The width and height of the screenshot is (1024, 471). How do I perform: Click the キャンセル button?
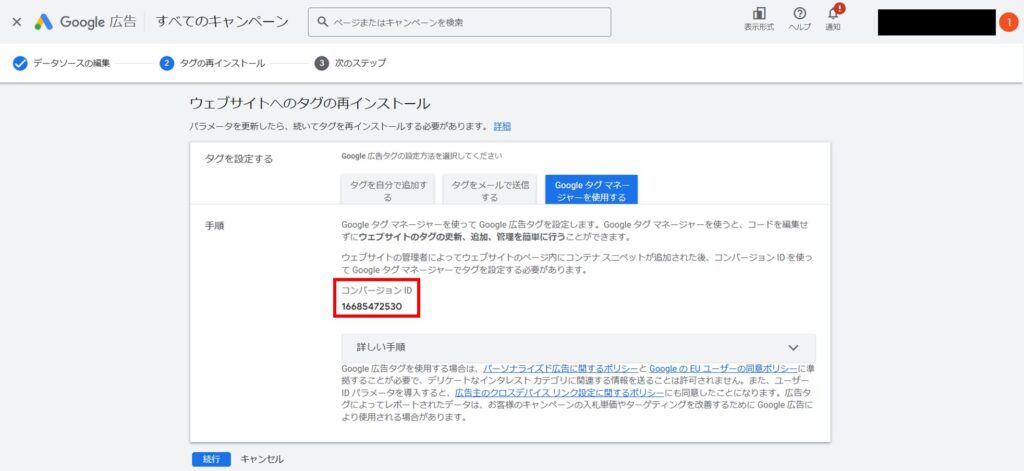262,459
